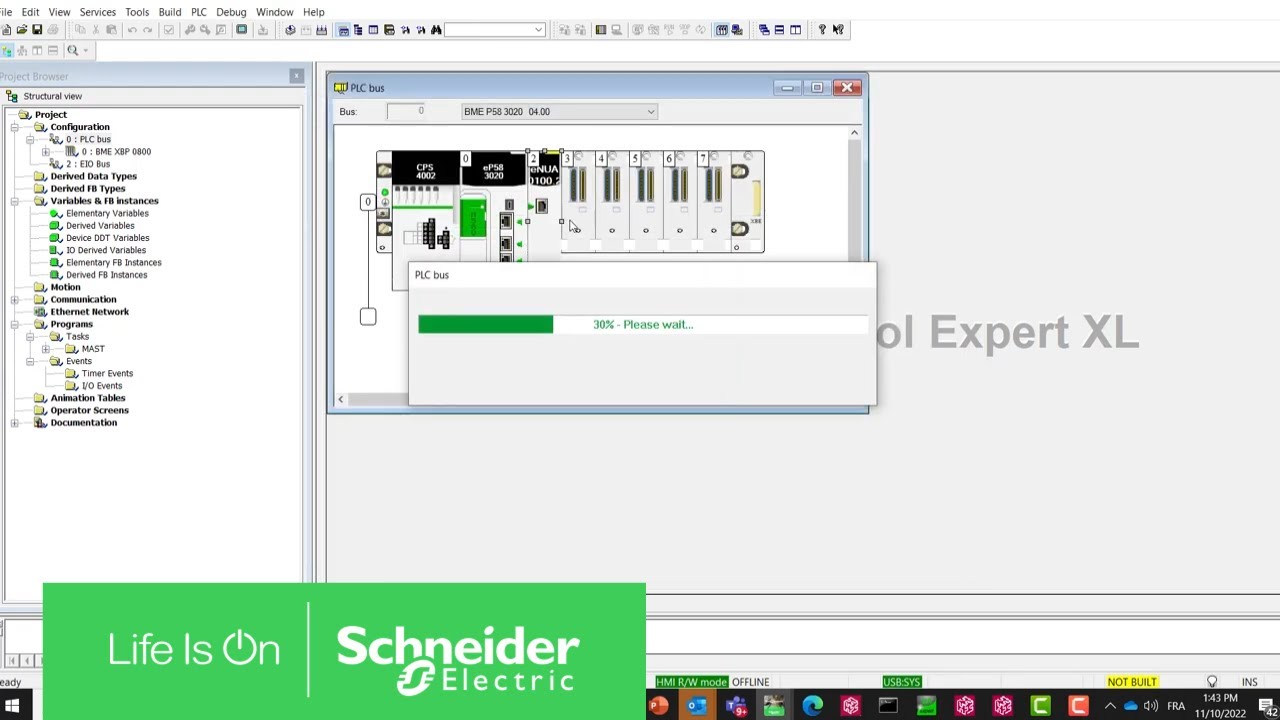This screenshot has height=720, width=1280.
Task: Click the Tile horizontally toolbar icon
Action: [x=779, y=30]
